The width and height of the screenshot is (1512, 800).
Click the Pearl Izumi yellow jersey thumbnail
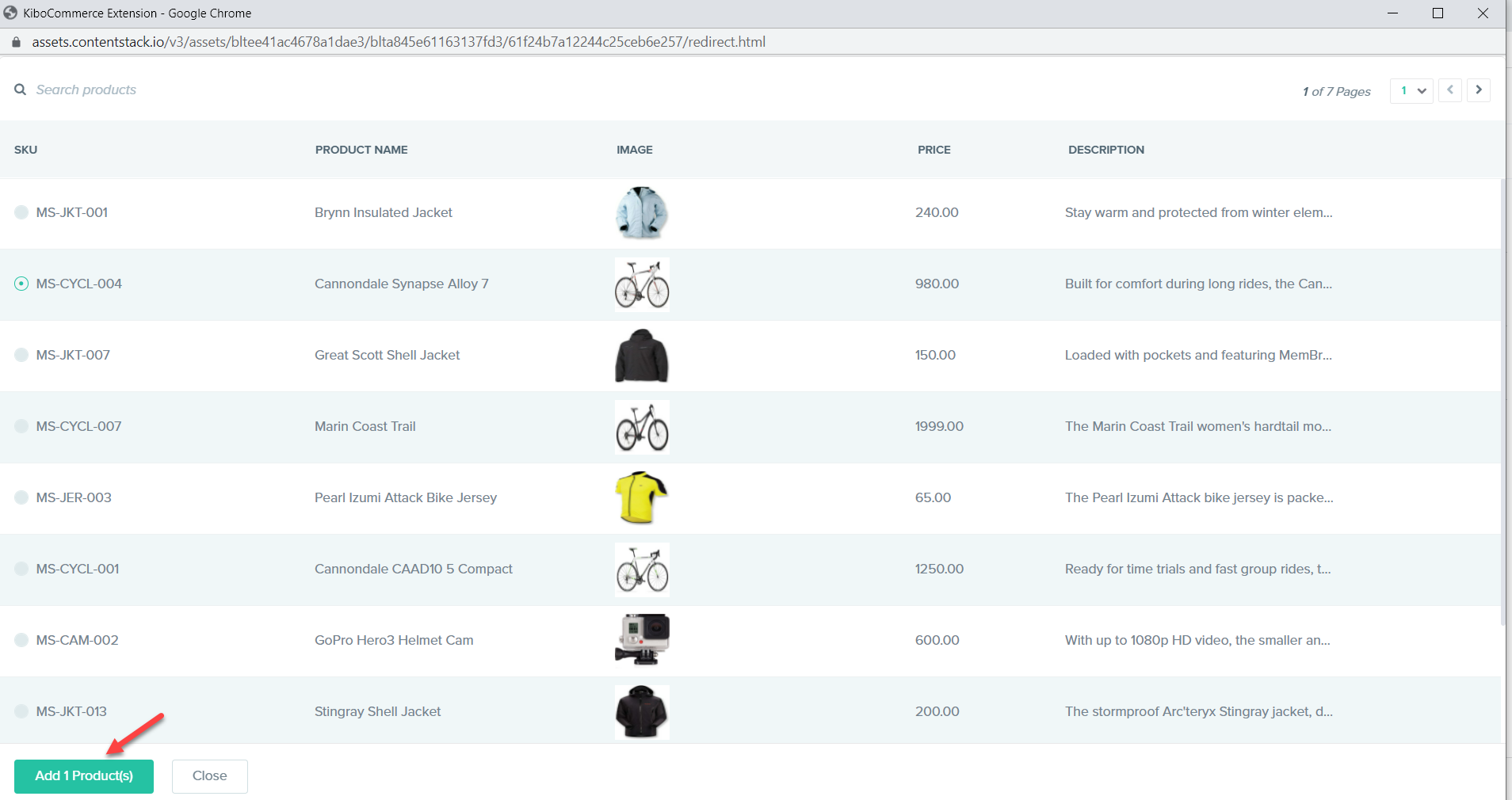point(641,497)
